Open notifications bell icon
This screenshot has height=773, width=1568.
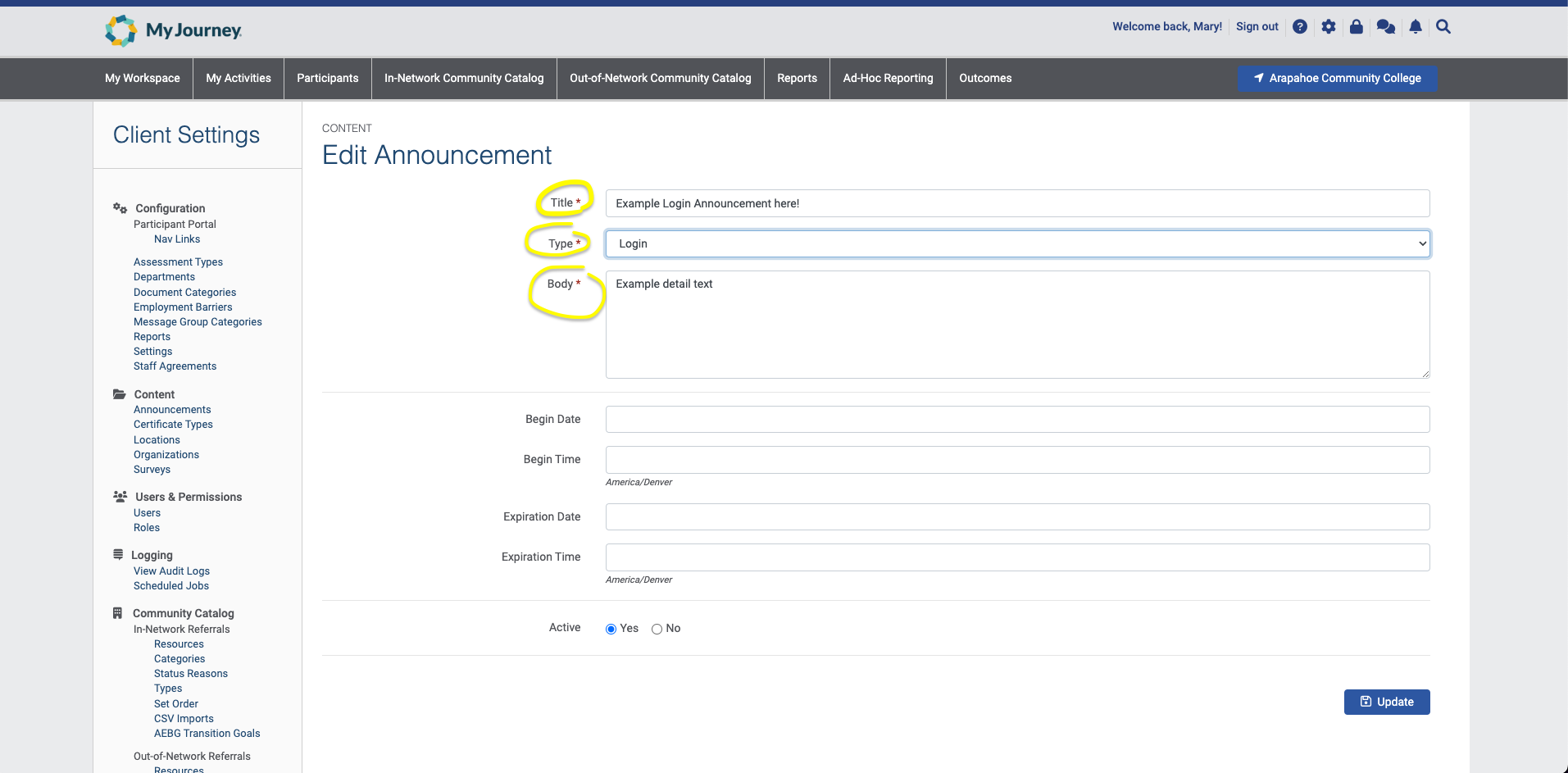click(1416, 27)
